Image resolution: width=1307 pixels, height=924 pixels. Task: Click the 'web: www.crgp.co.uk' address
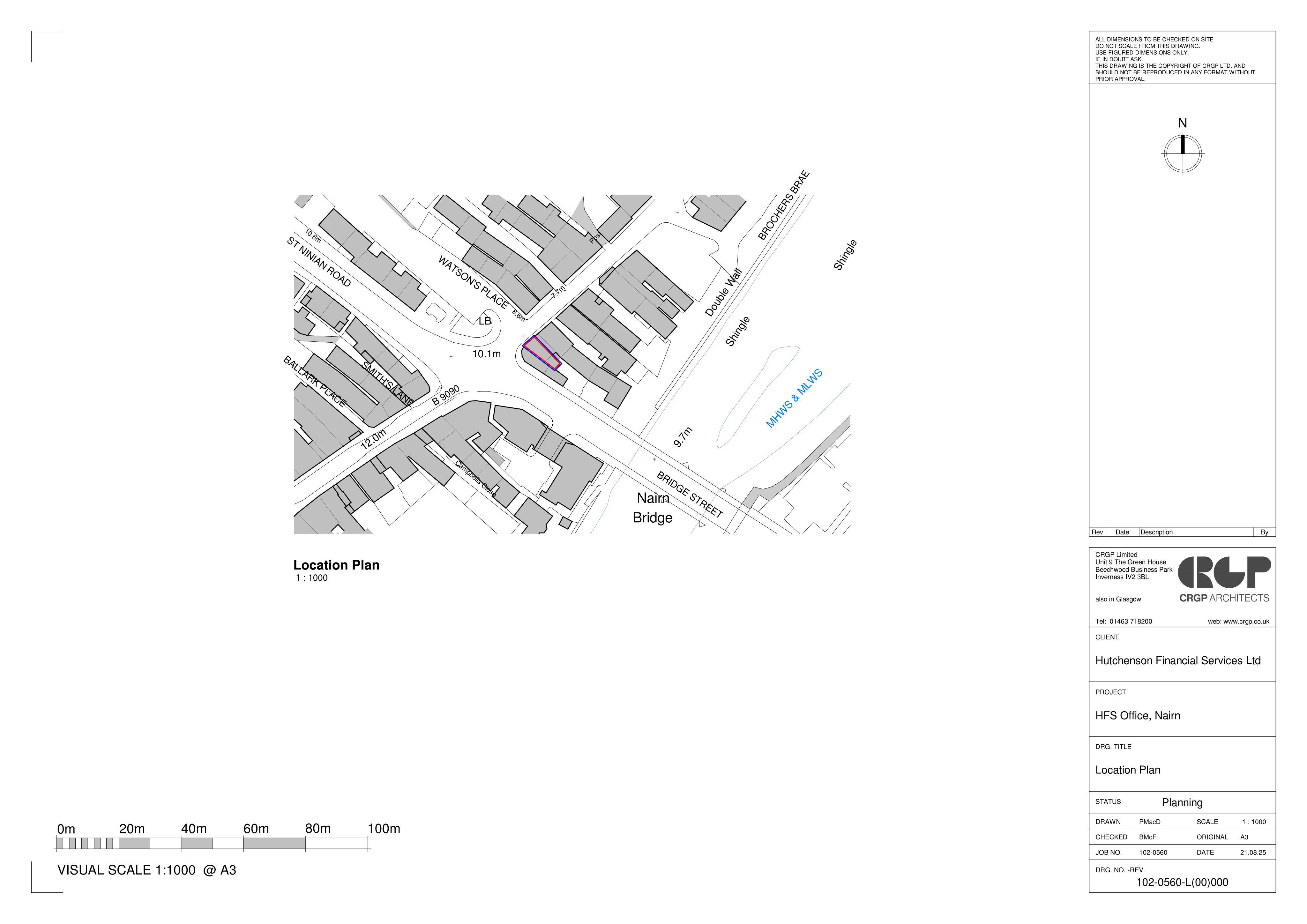pyautogui.click(x=1238, y=622)
